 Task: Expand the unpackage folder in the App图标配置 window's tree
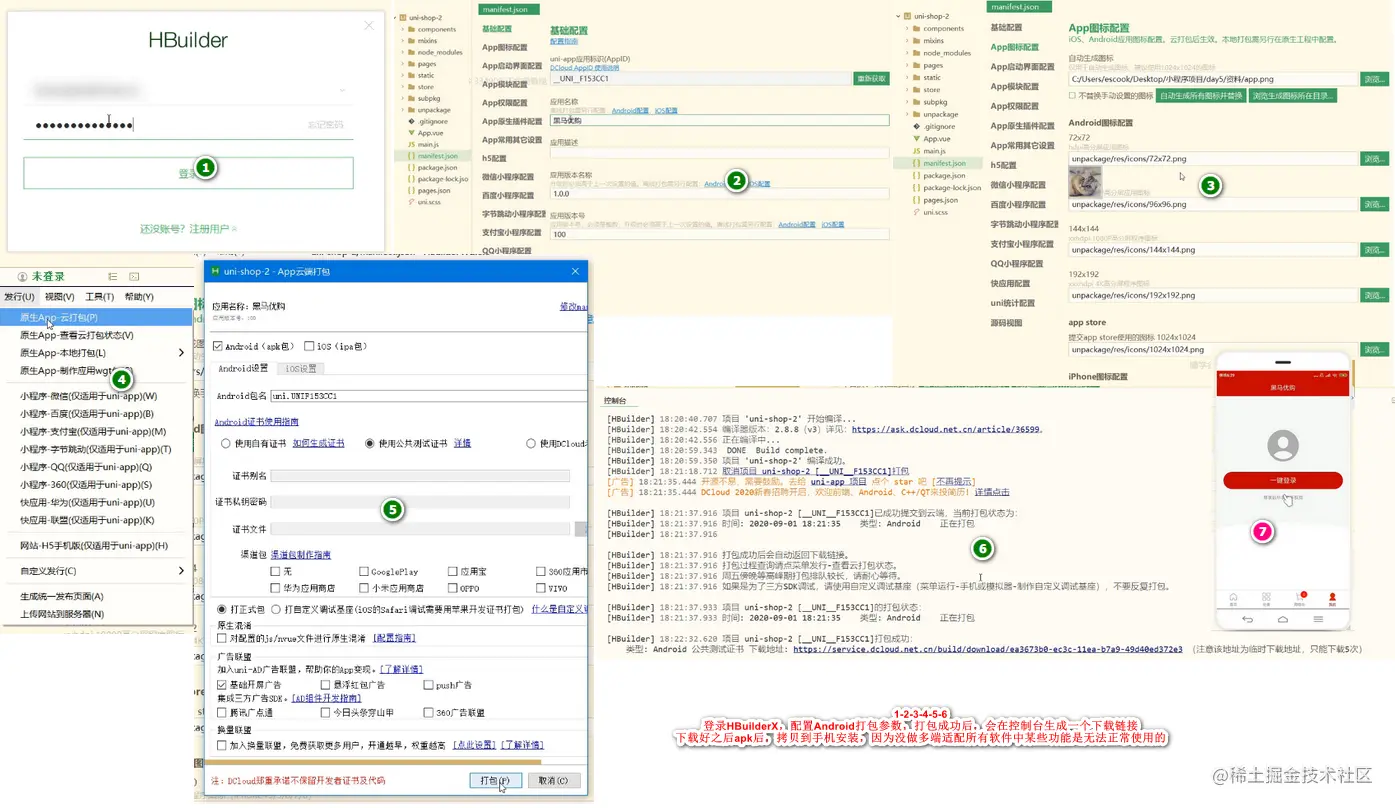click(908, 114)
